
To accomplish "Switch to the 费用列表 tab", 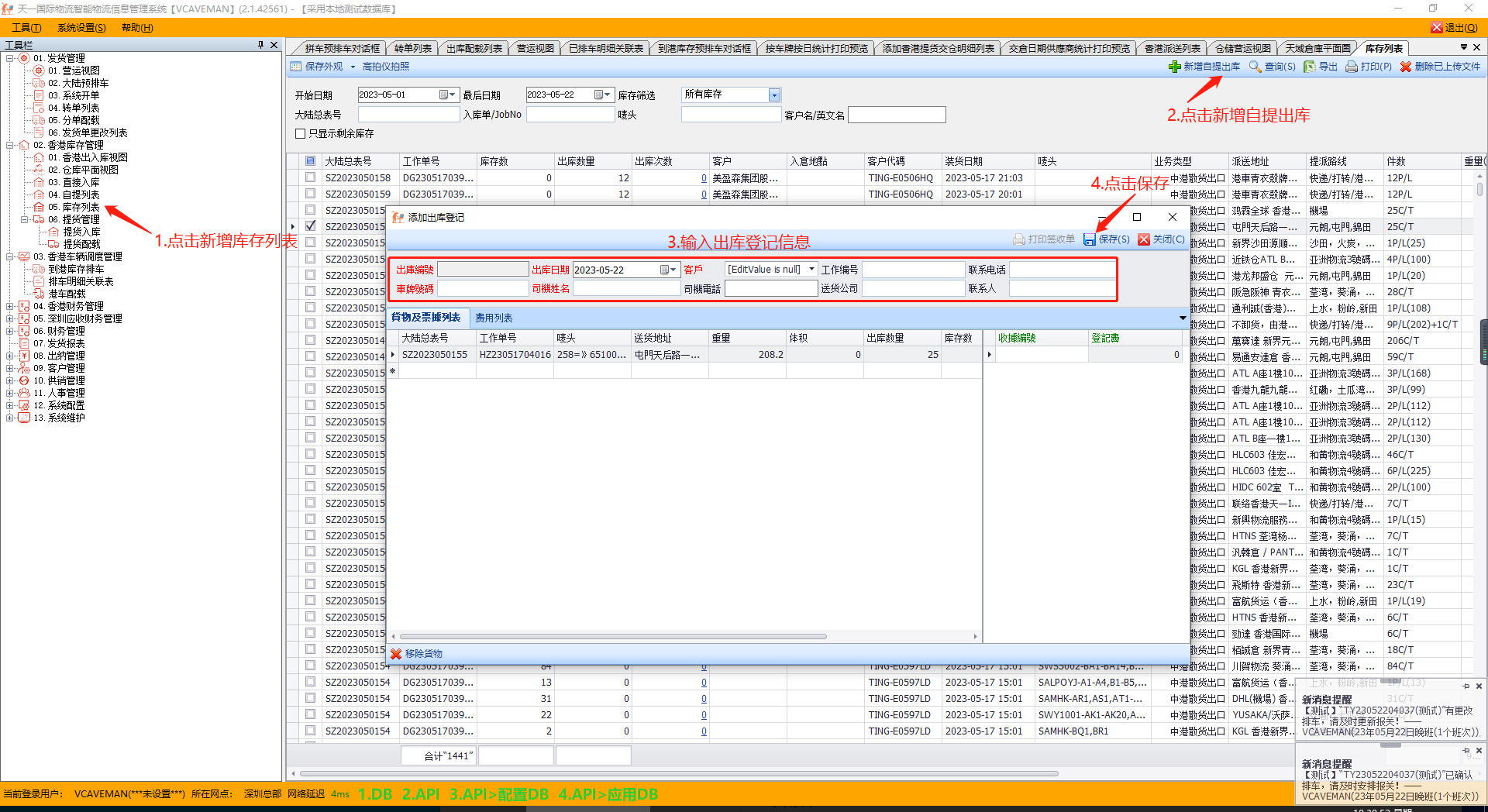I will [x=494, y=318].
